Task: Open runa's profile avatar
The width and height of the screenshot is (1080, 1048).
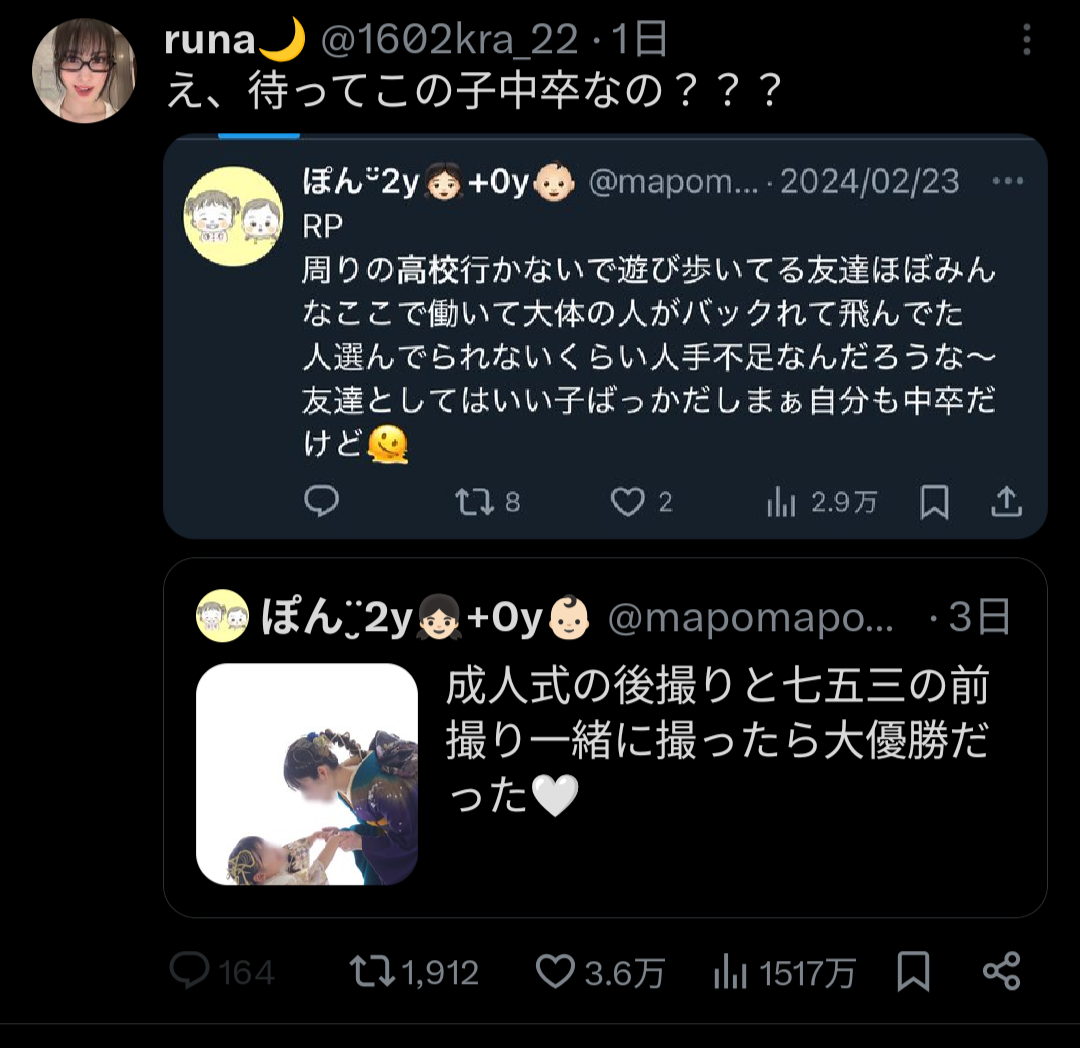Action: pos(84,71)
